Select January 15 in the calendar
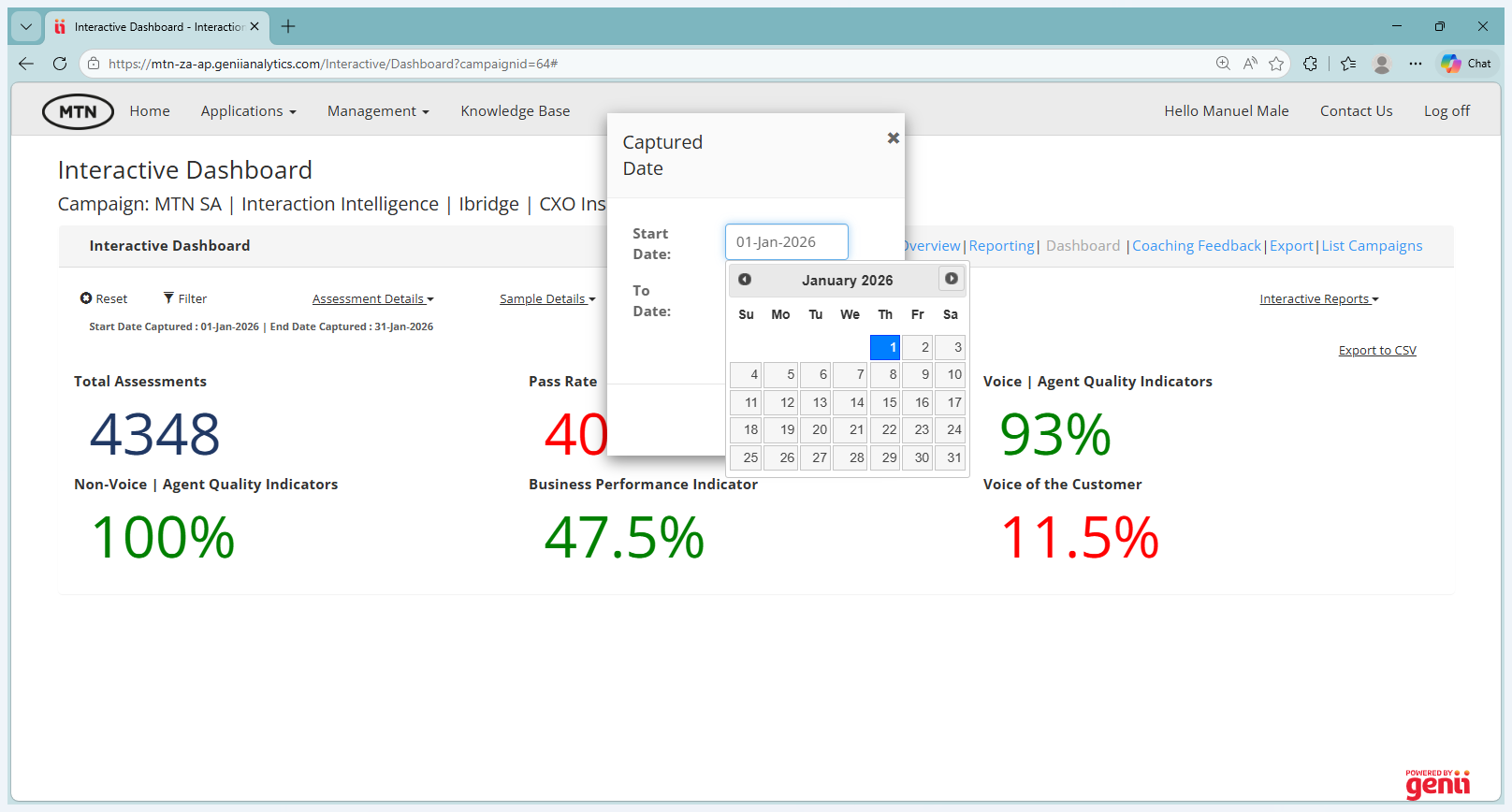 (885, 402)
